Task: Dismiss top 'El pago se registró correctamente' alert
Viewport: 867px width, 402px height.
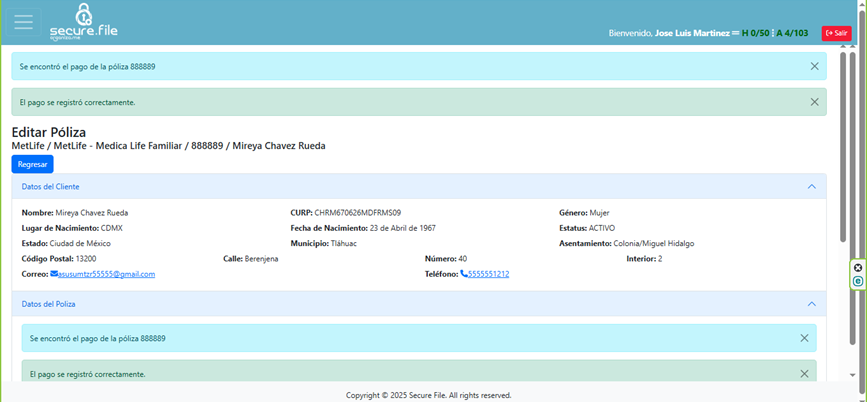Action: [x=814, y=102]
